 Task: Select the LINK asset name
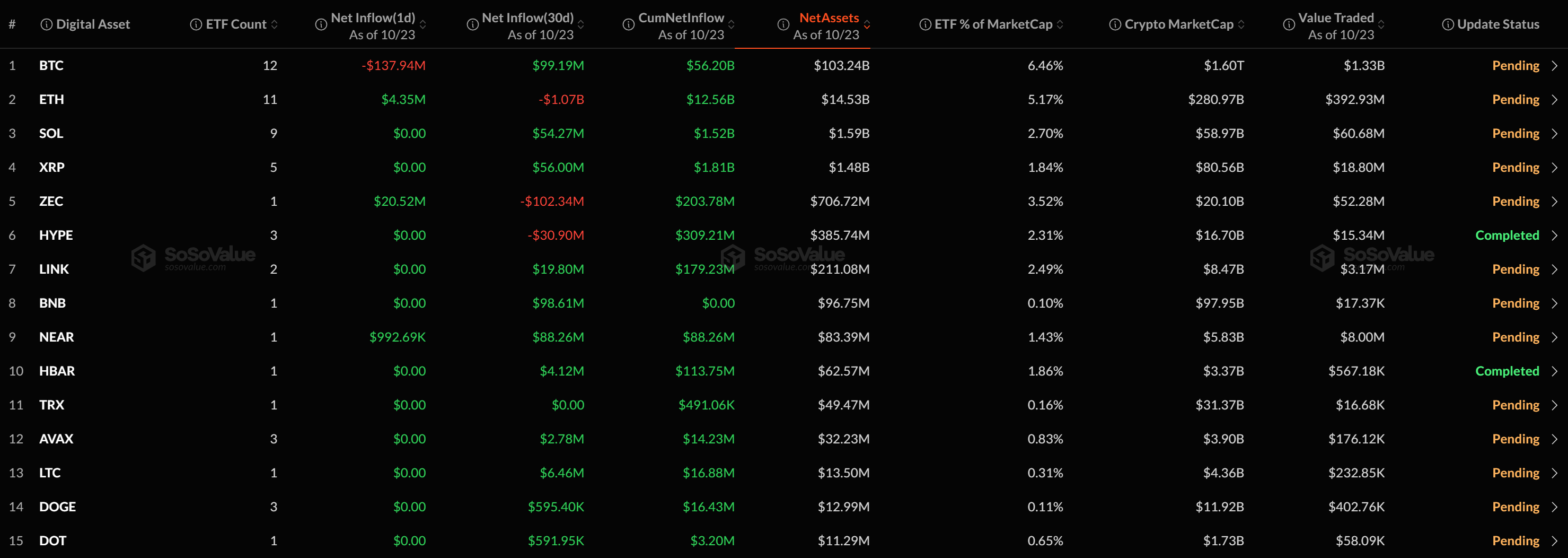tap(54, 269)
